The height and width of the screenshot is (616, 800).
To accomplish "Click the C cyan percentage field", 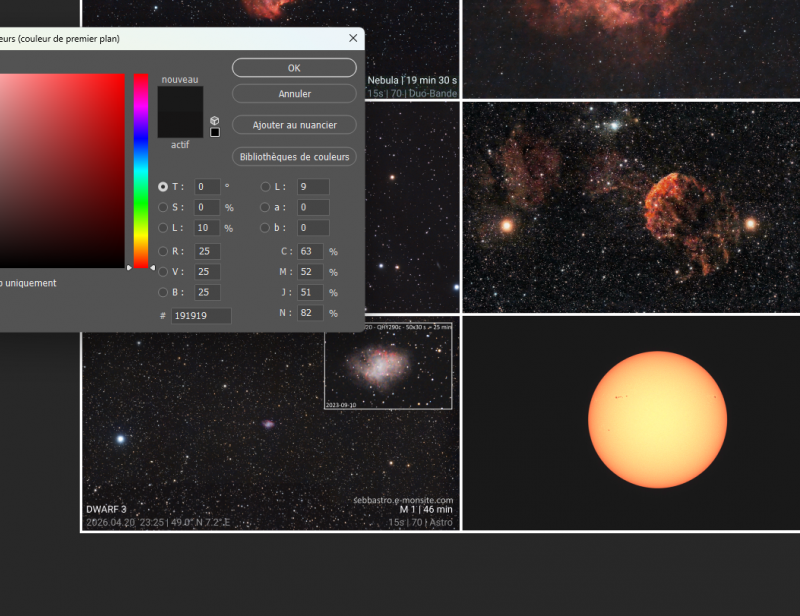I will (x=310, y=251).
